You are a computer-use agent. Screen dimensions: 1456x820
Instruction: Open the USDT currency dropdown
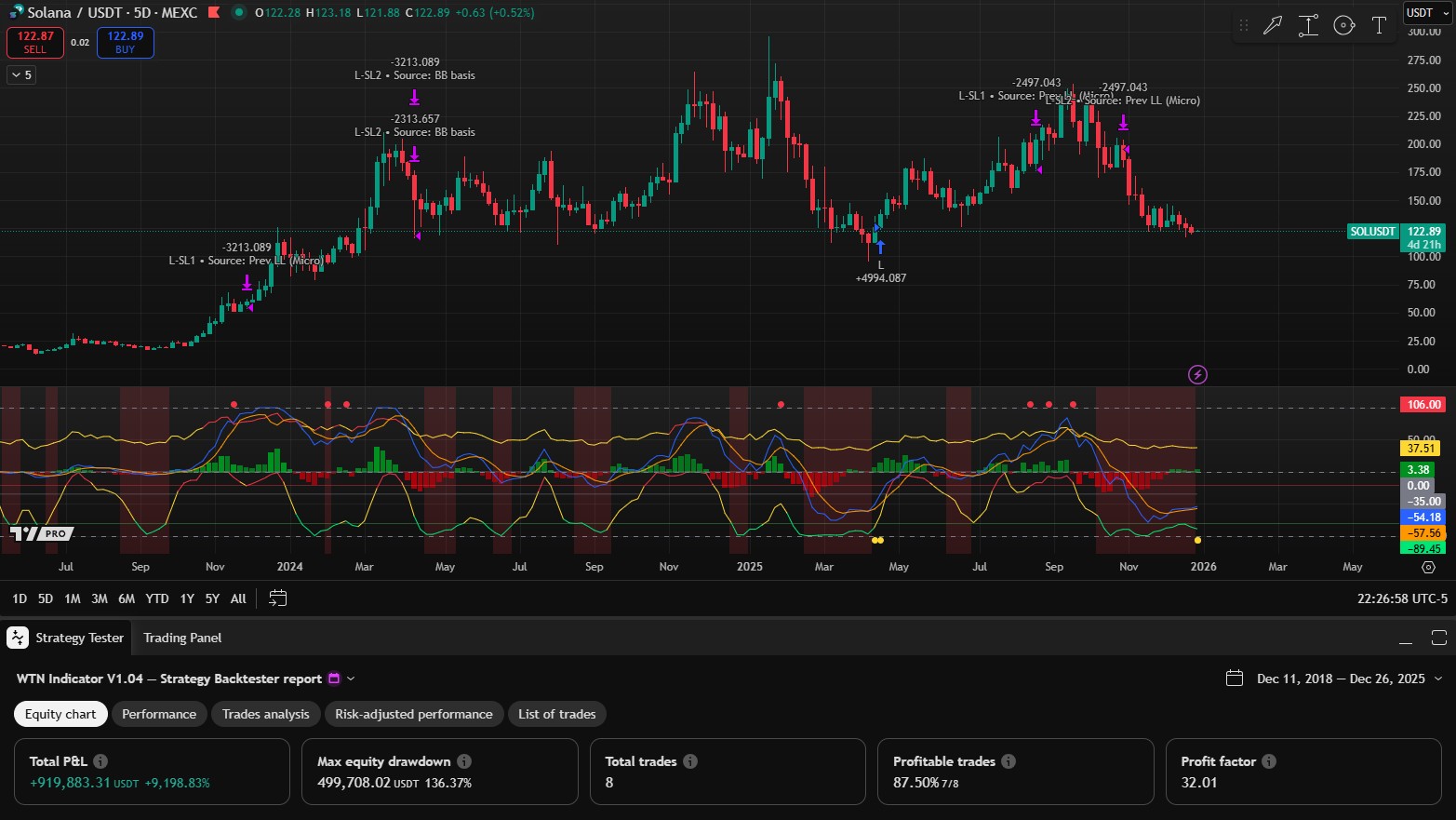1425,13
